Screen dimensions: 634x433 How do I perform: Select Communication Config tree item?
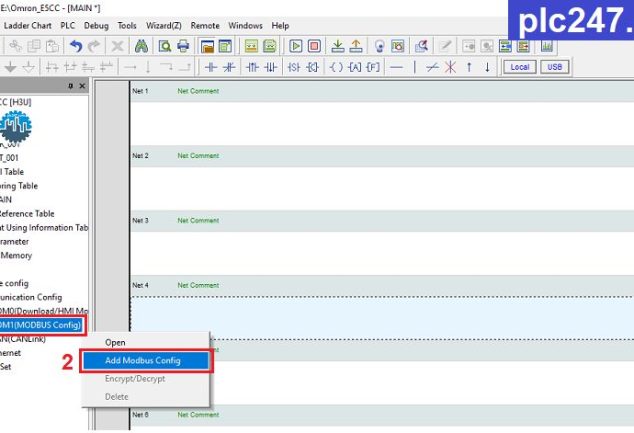(31, 297)
